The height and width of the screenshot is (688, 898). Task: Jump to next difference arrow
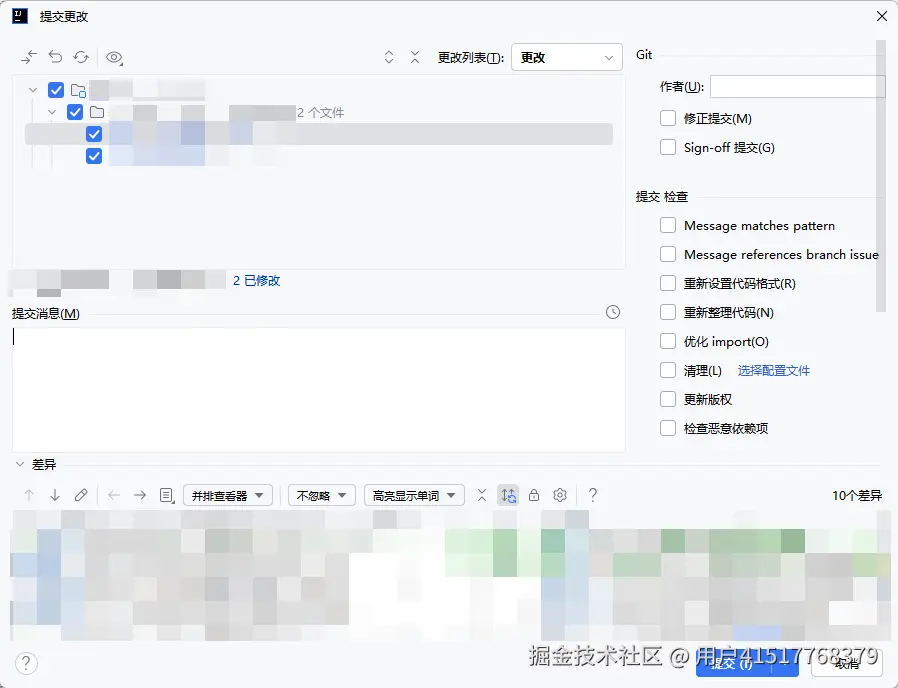53,494
